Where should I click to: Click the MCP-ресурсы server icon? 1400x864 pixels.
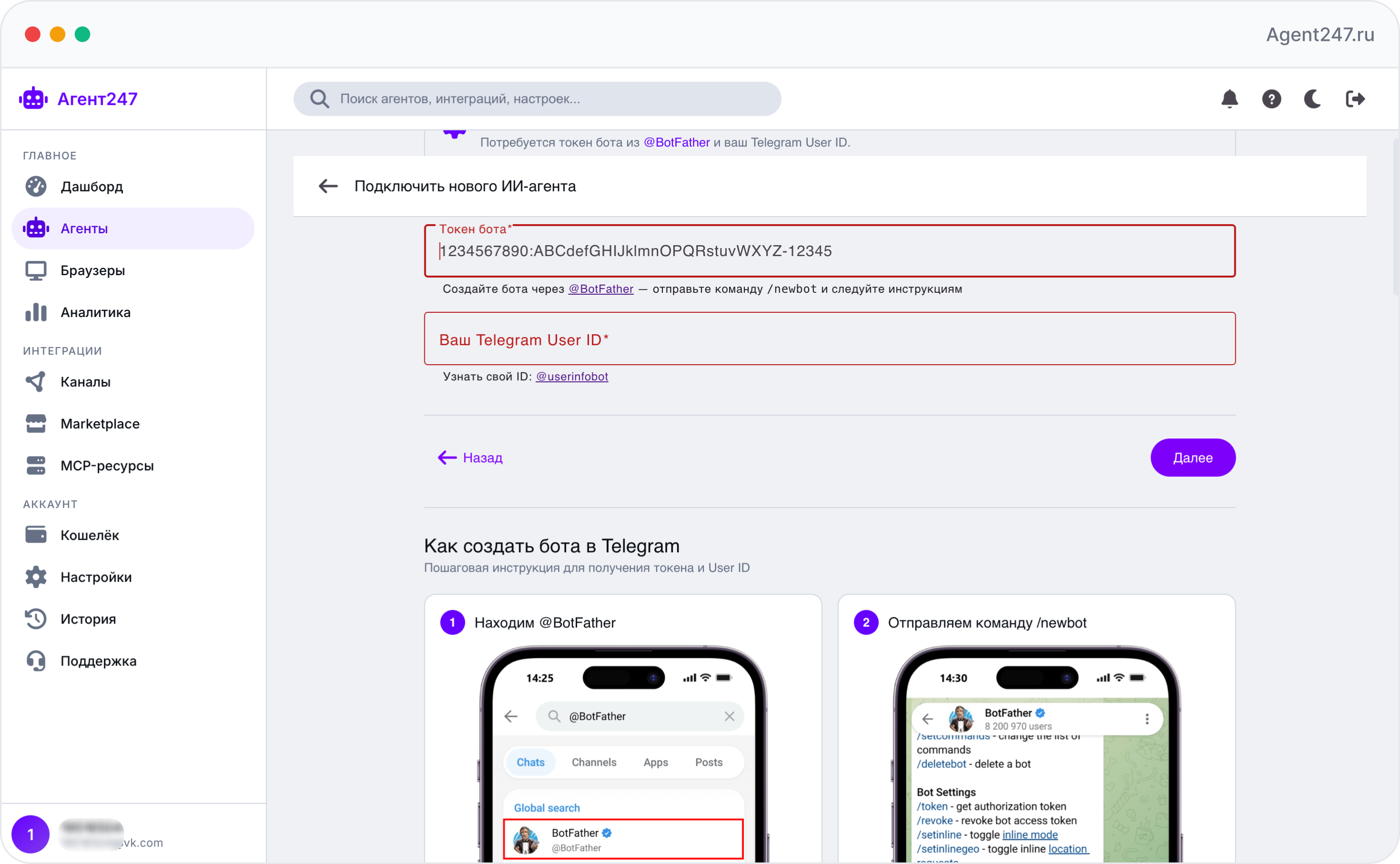(x=36, y=465)
